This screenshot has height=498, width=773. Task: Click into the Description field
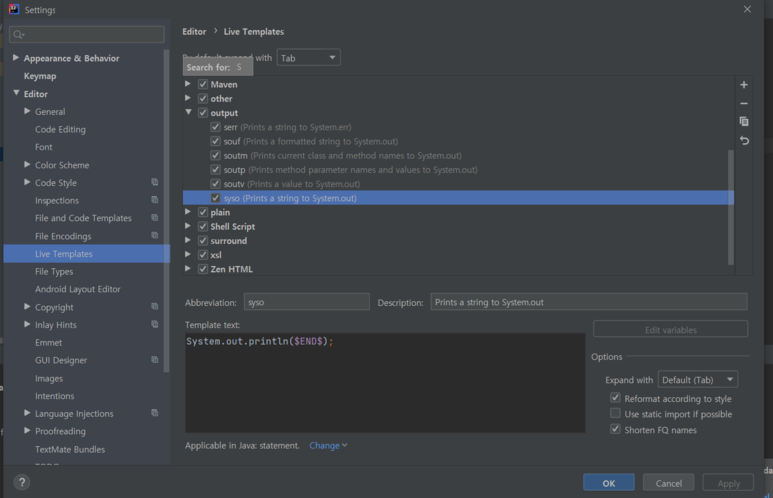589,302
